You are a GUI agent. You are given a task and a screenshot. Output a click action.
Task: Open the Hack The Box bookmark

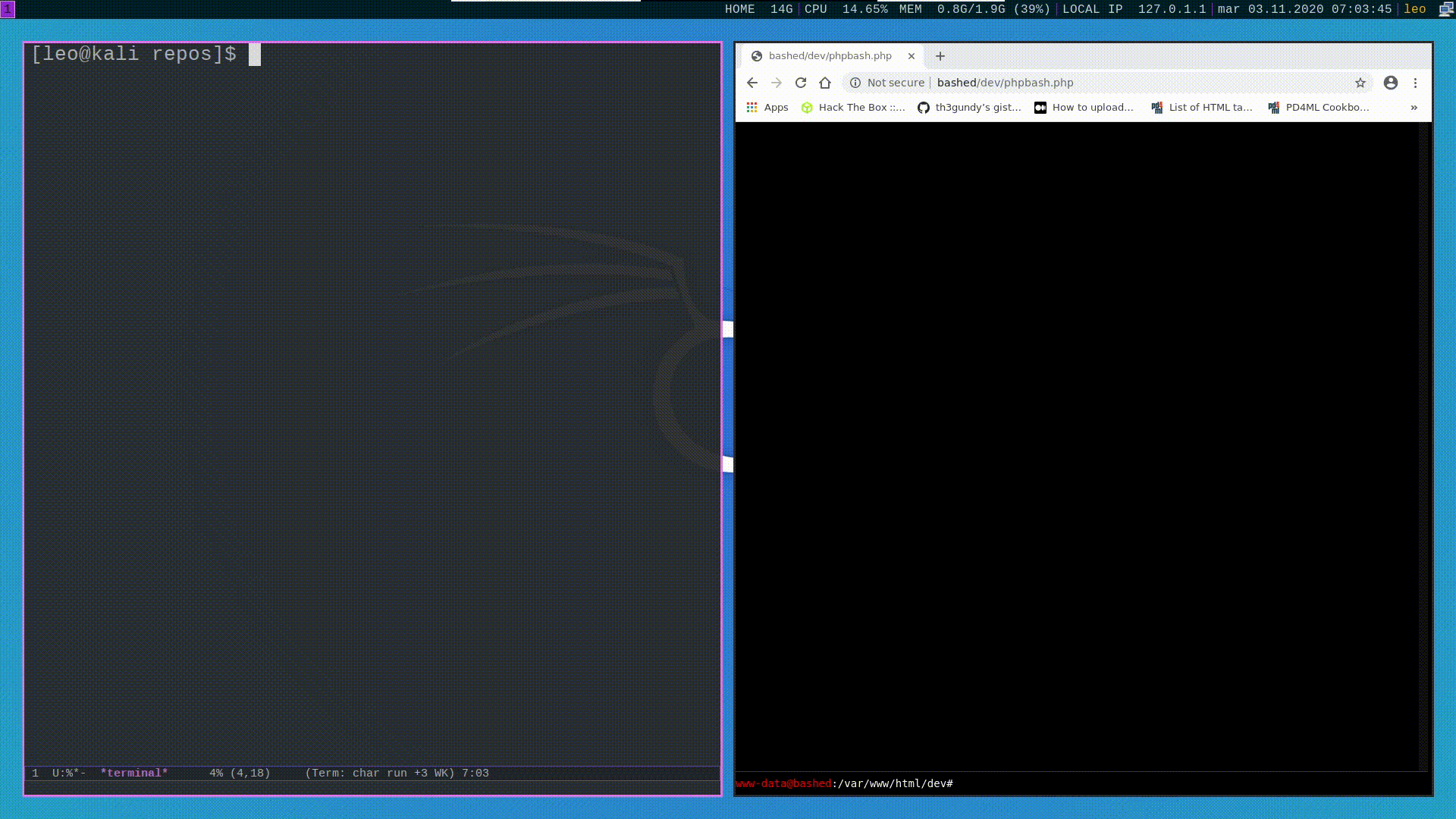pyautogui.click(x=853, y=108)
